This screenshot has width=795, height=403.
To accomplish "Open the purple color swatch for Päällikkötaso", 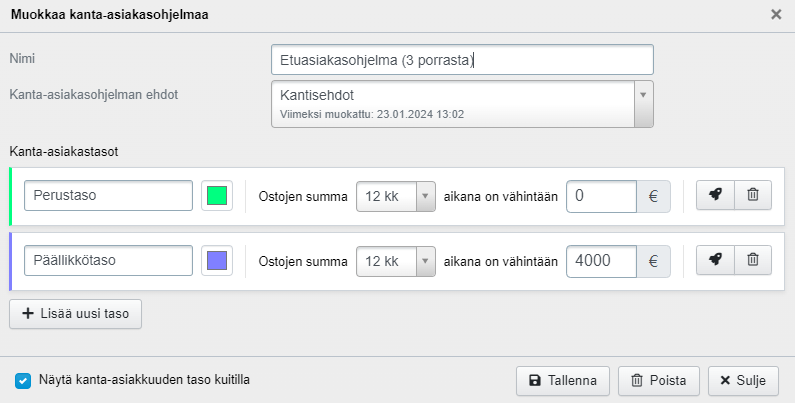I will pos(216,261).
